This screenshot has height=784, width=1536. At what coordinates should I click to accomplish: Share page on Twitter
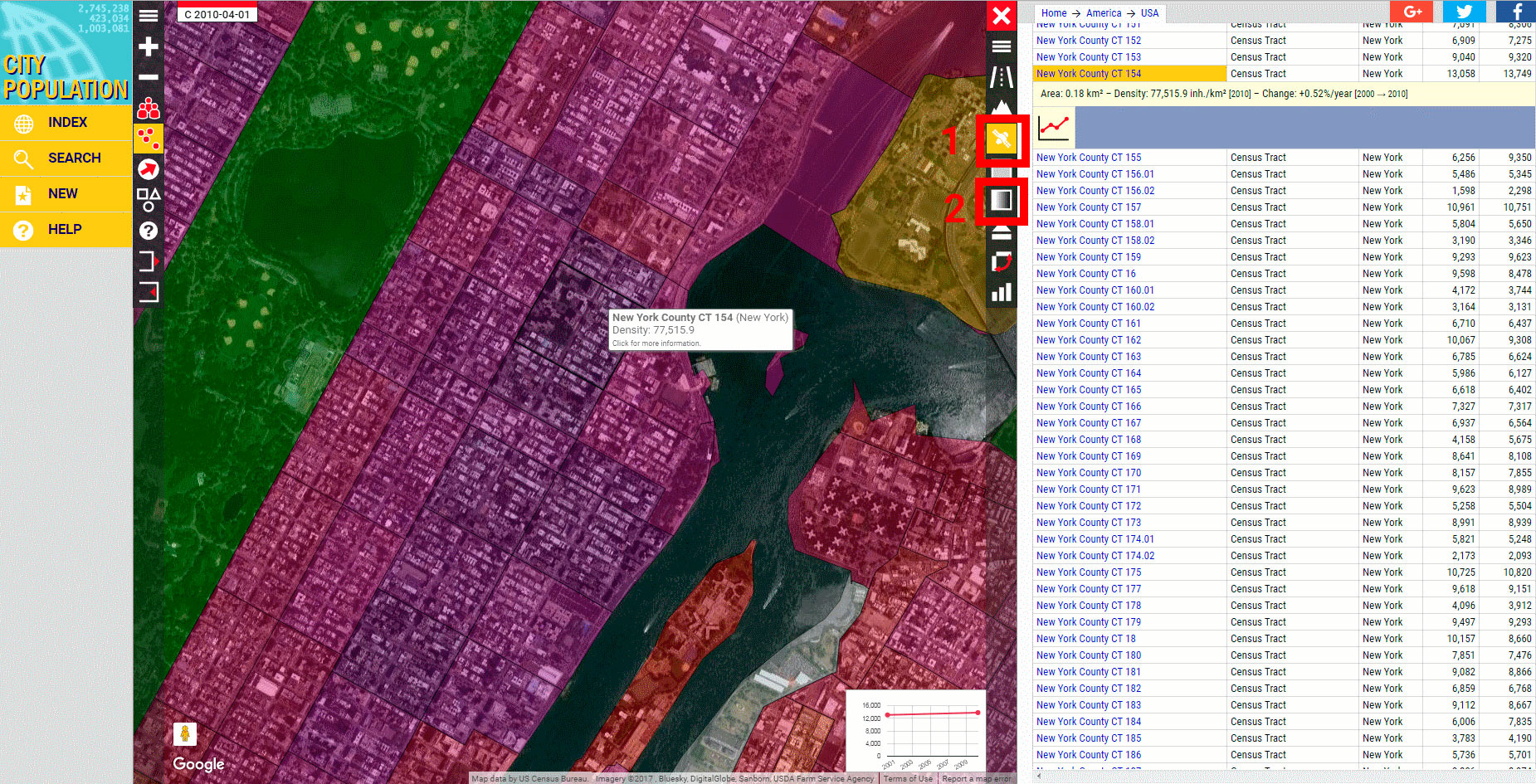[1464, 12]
